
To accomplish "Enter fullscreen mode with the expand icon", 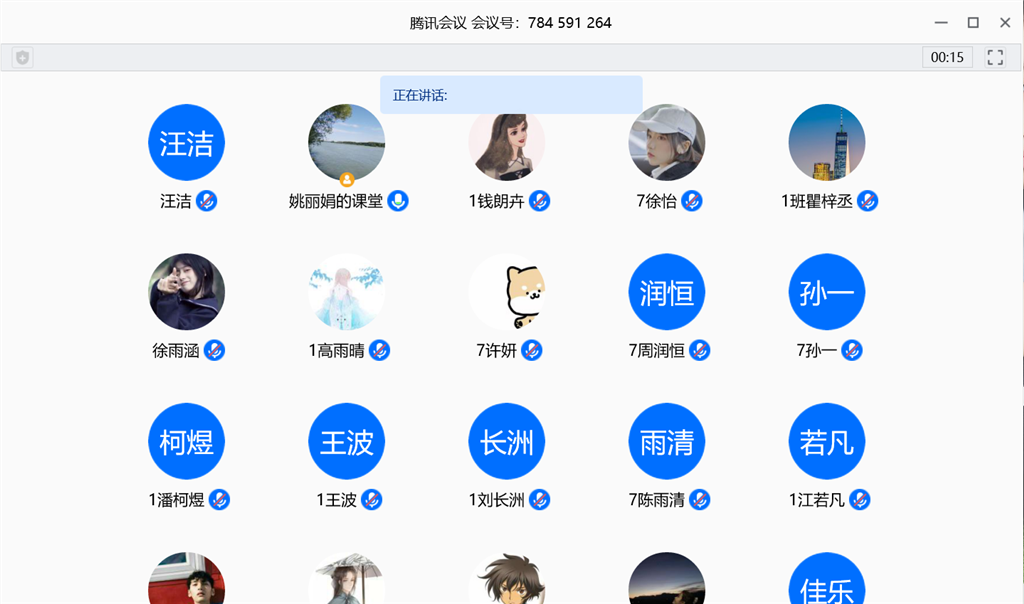I will pyautogui.click(x=995, y=57).
